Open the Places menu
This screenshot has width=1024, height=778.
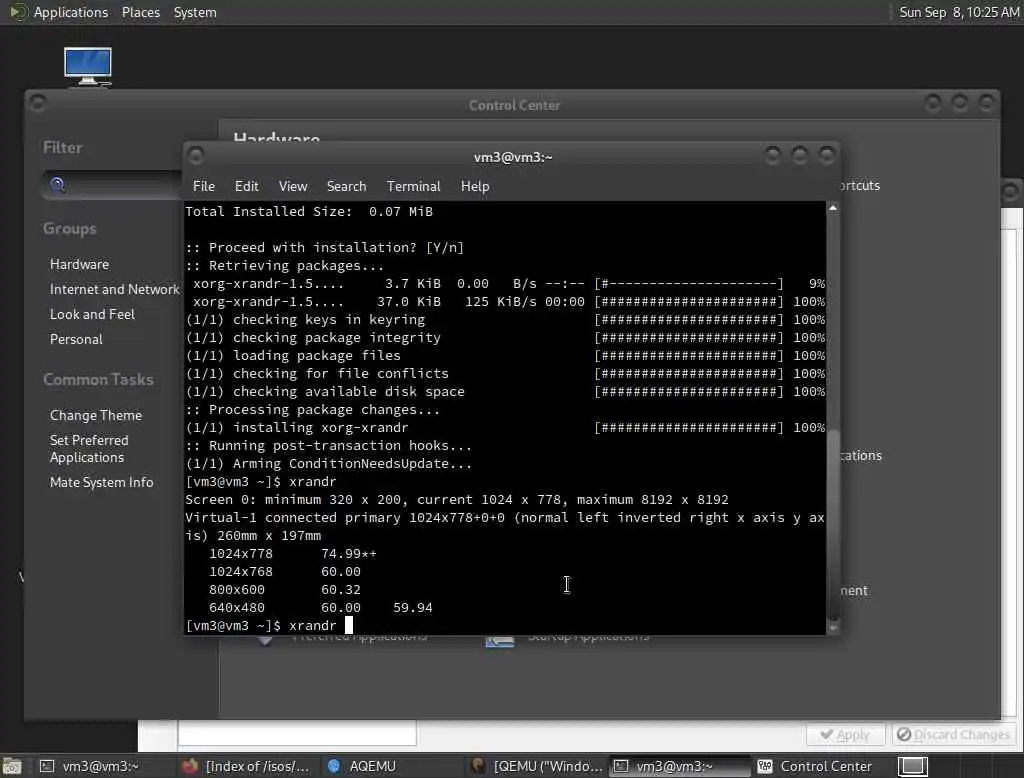pyautogui.click(x=140, y=12)
